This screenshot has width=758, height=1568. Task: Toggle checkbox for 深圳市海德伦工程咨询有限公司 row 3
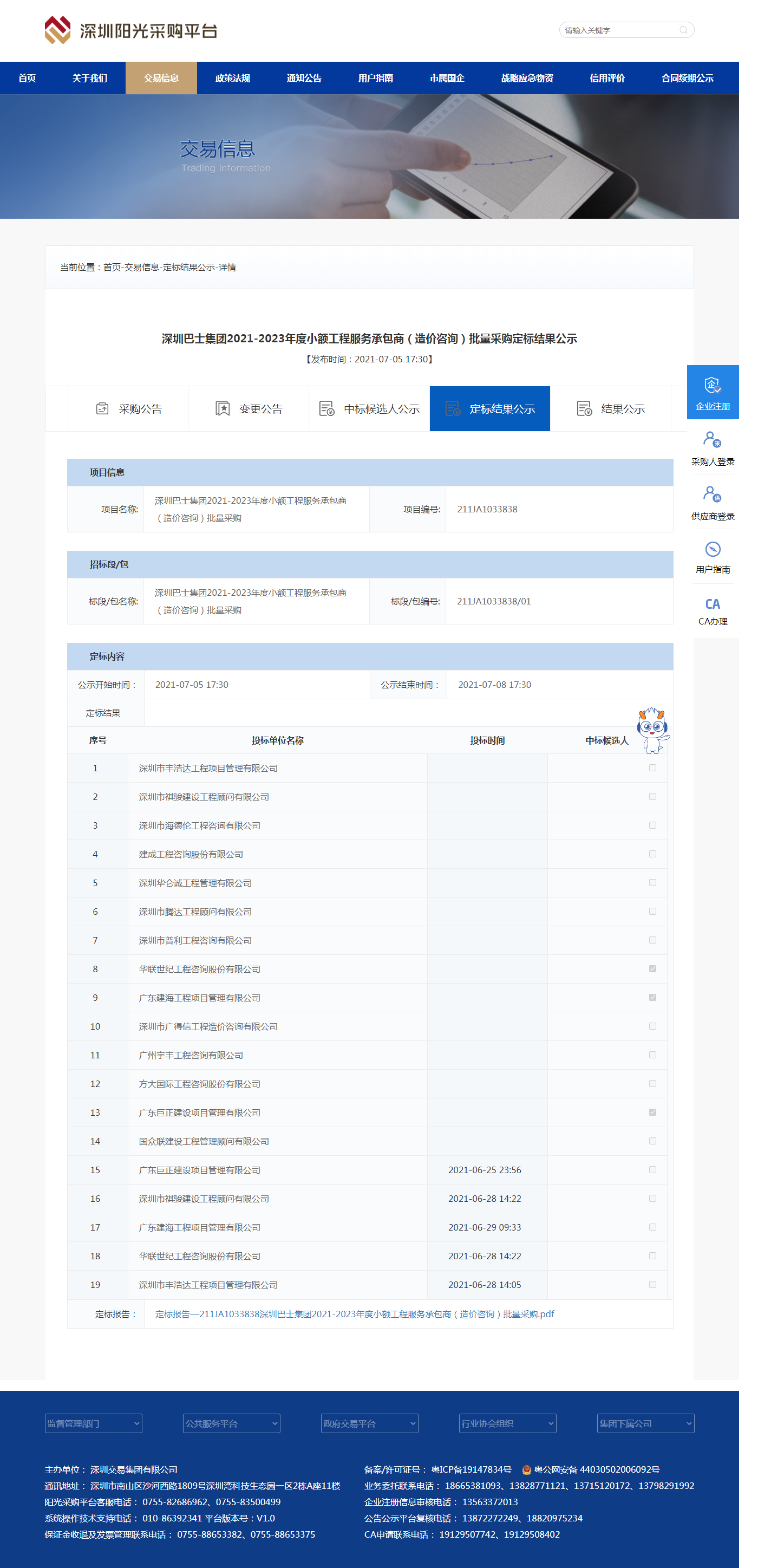tap(653, 825)
